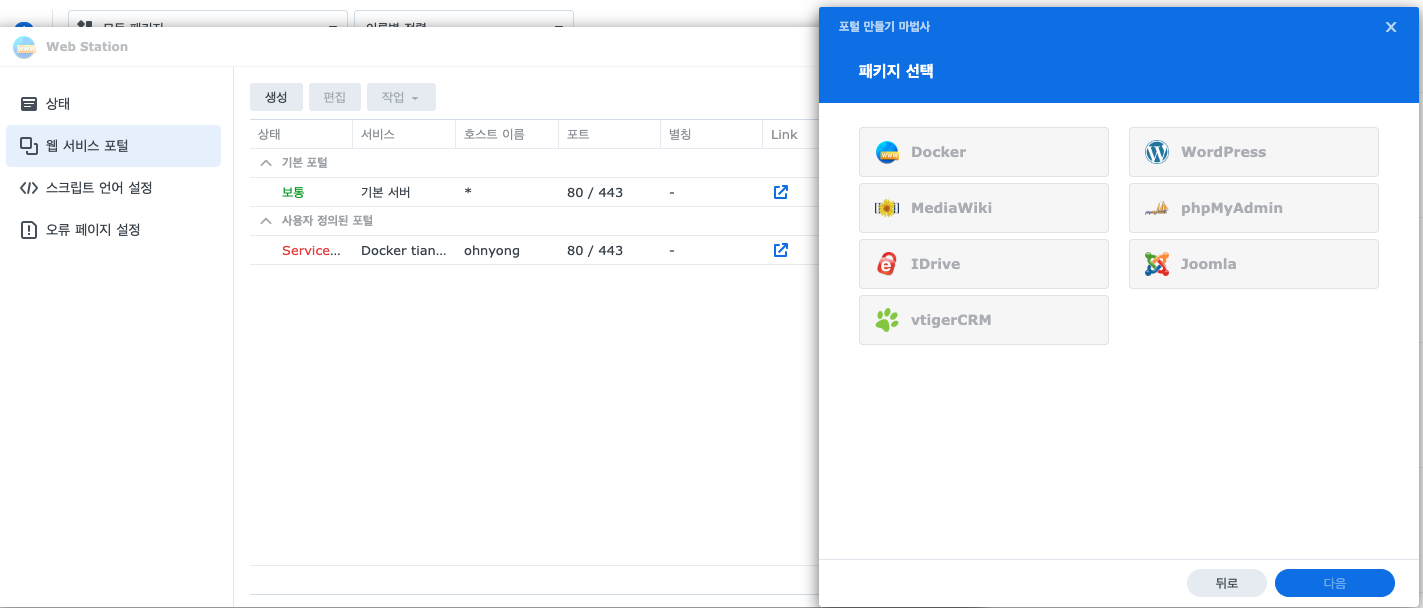1423x608 pixels.
Task: Click the 포트 column header
Action: tap(610, 134)
